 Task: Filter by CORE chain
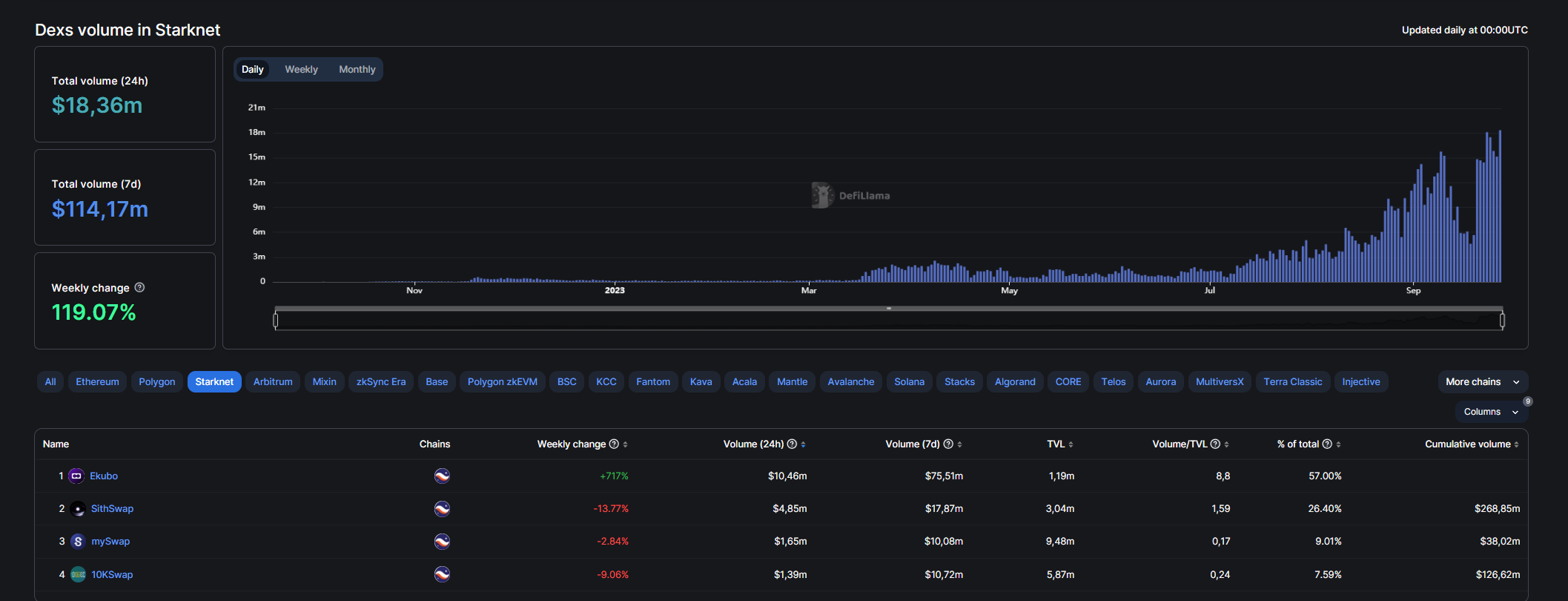[x=1068, y=381]
